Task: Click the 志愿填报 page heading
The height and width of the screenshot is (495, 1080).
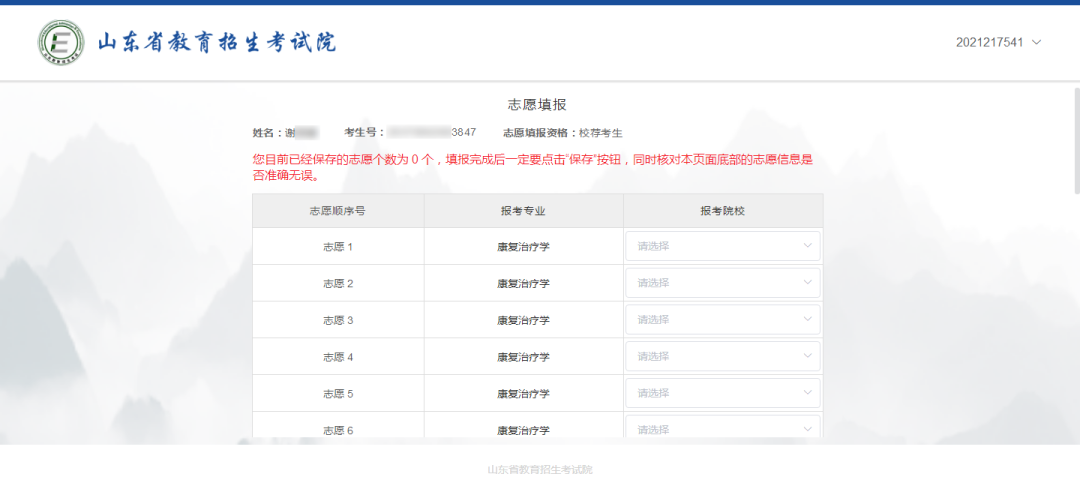Action: click(538, 105)
